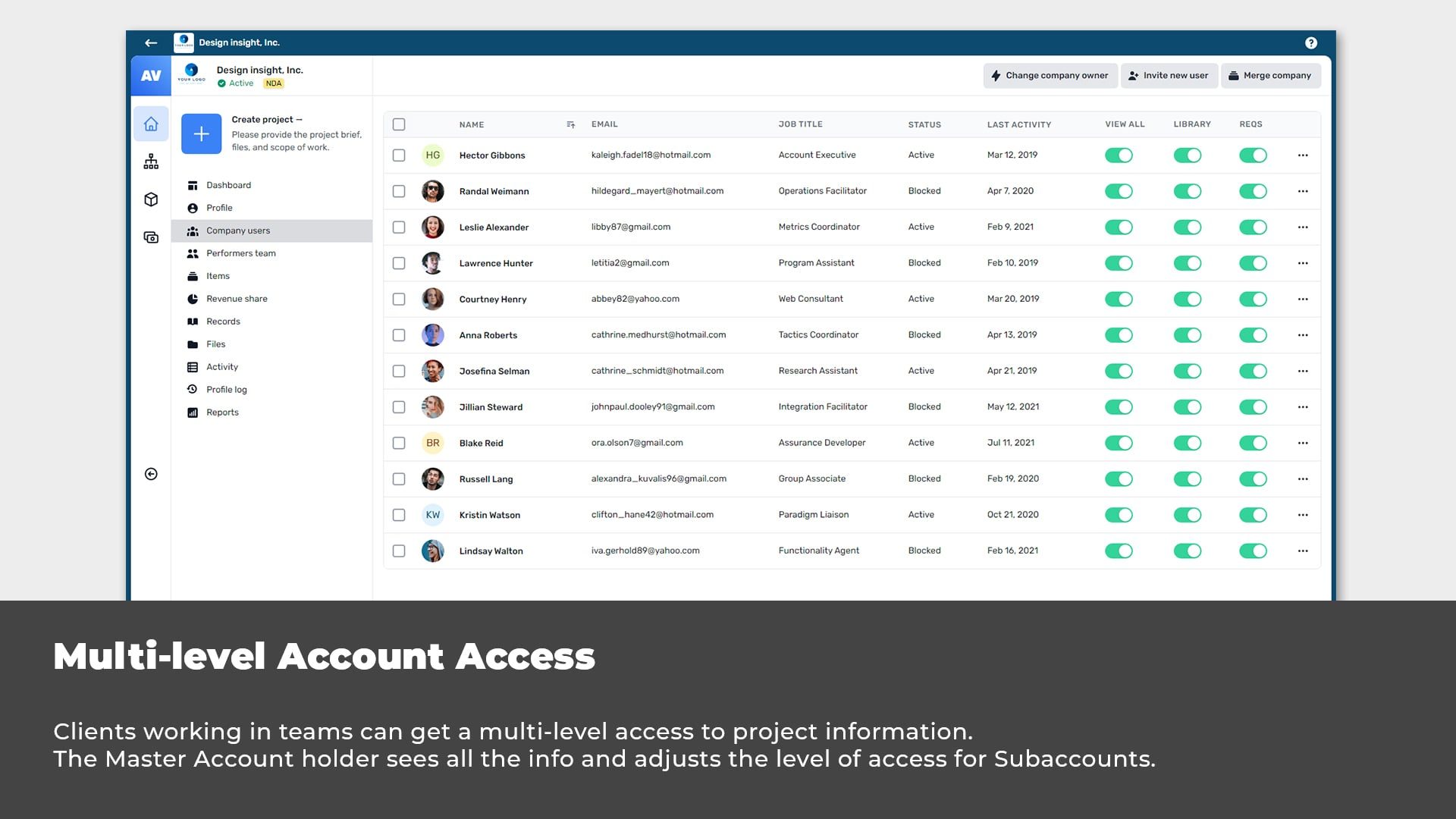
Task: Click the collapse sidebar circle arrow icon
Action: tap(151, 474)
